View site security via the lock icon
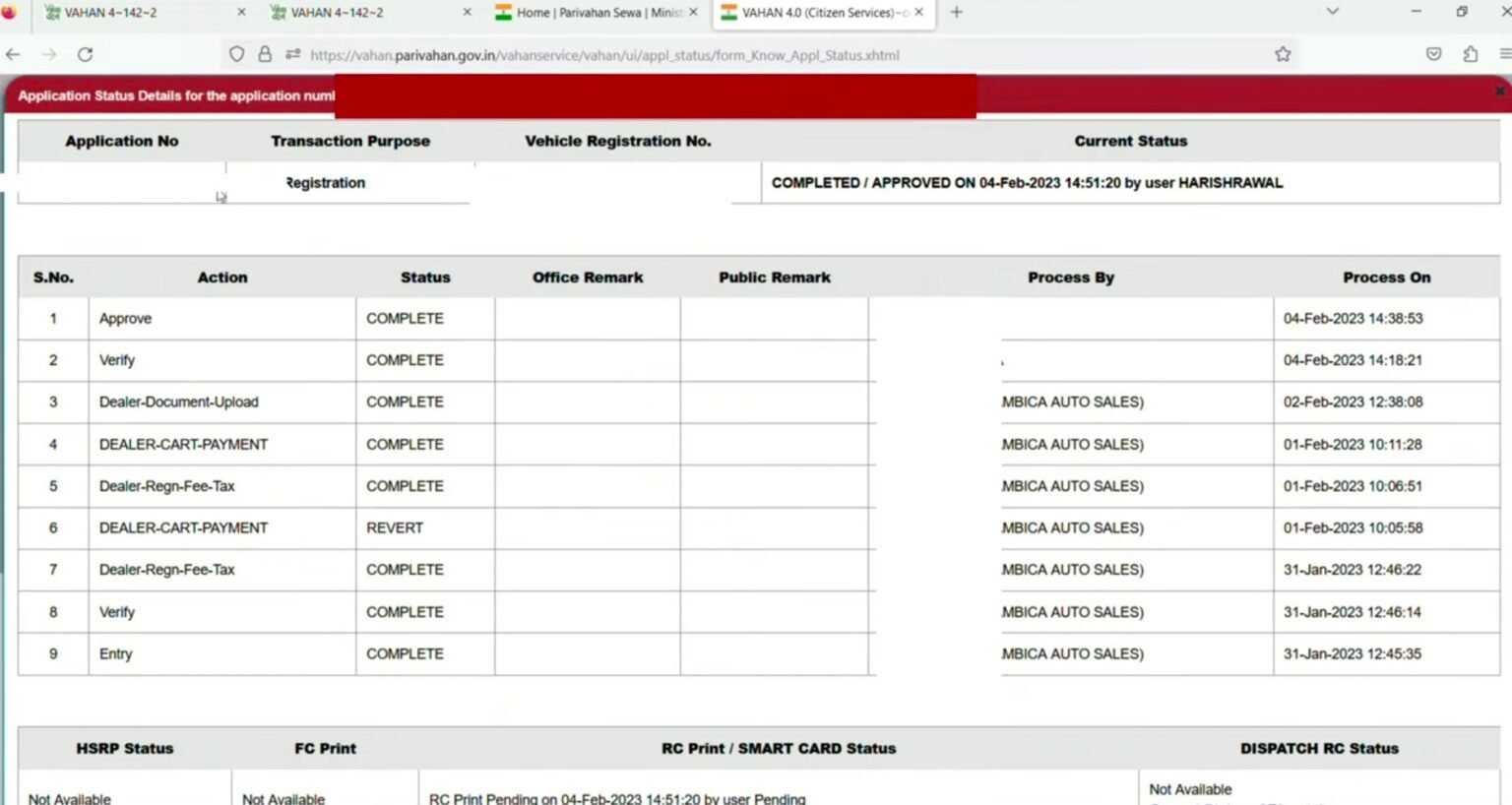Screen dimensions: 1512x805 264,55
